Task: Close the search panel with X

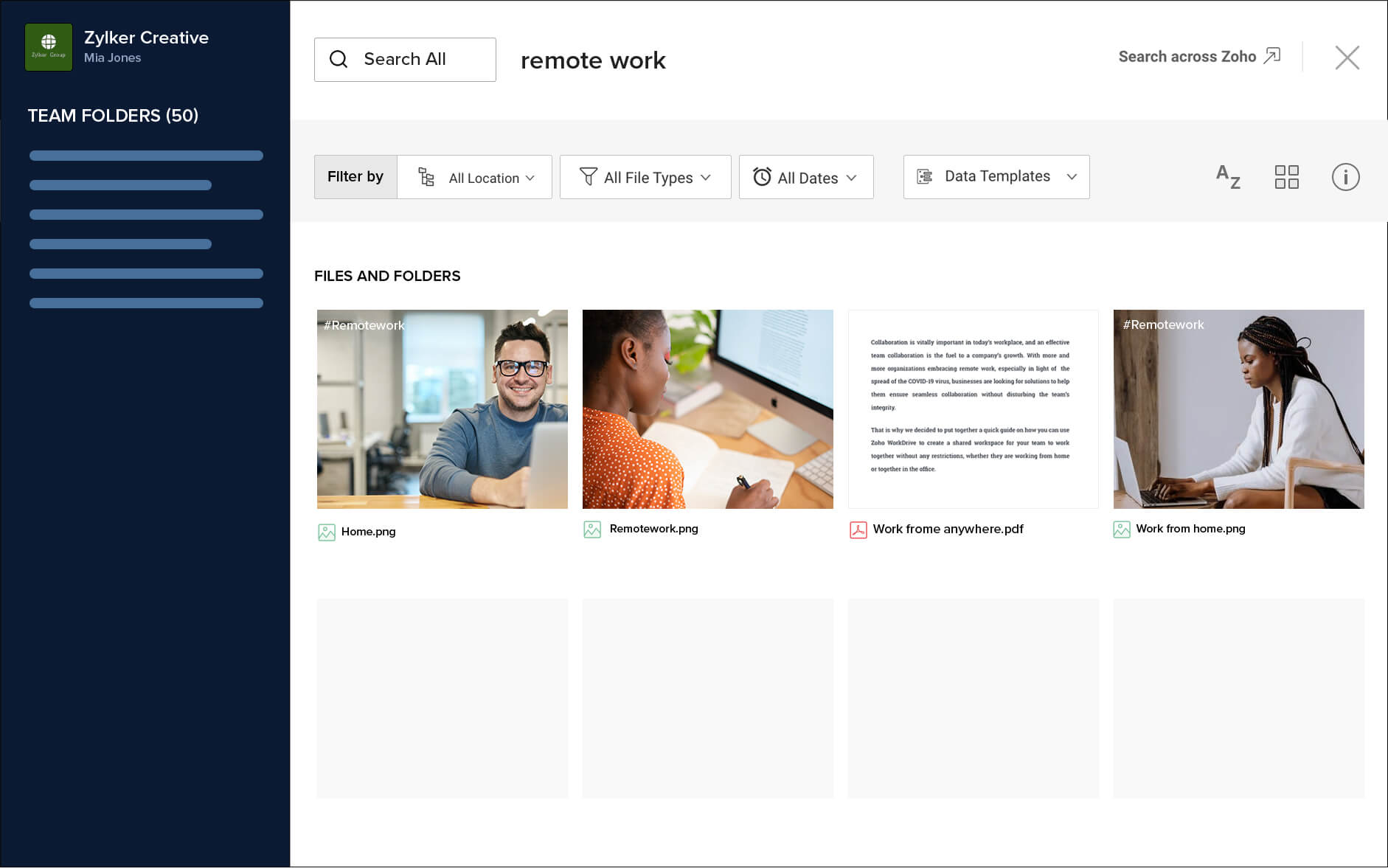Action: coord(1347,58)
